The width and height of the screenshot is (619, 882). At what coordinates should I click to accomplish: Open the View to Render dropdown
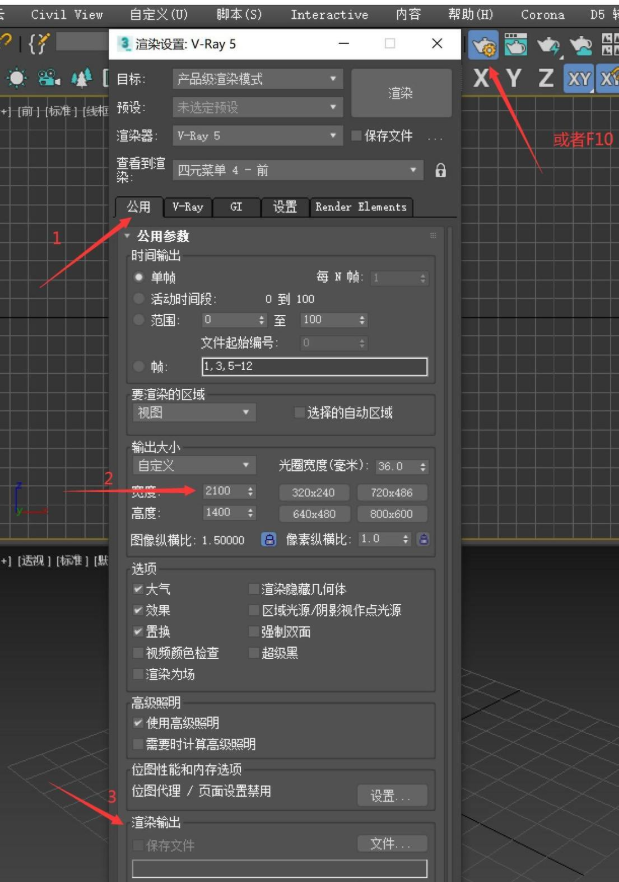[297, 170]
